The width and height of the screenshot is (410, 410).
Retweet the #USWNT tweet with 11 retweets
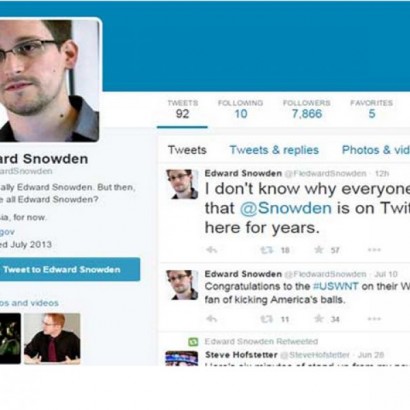(267, 319)
